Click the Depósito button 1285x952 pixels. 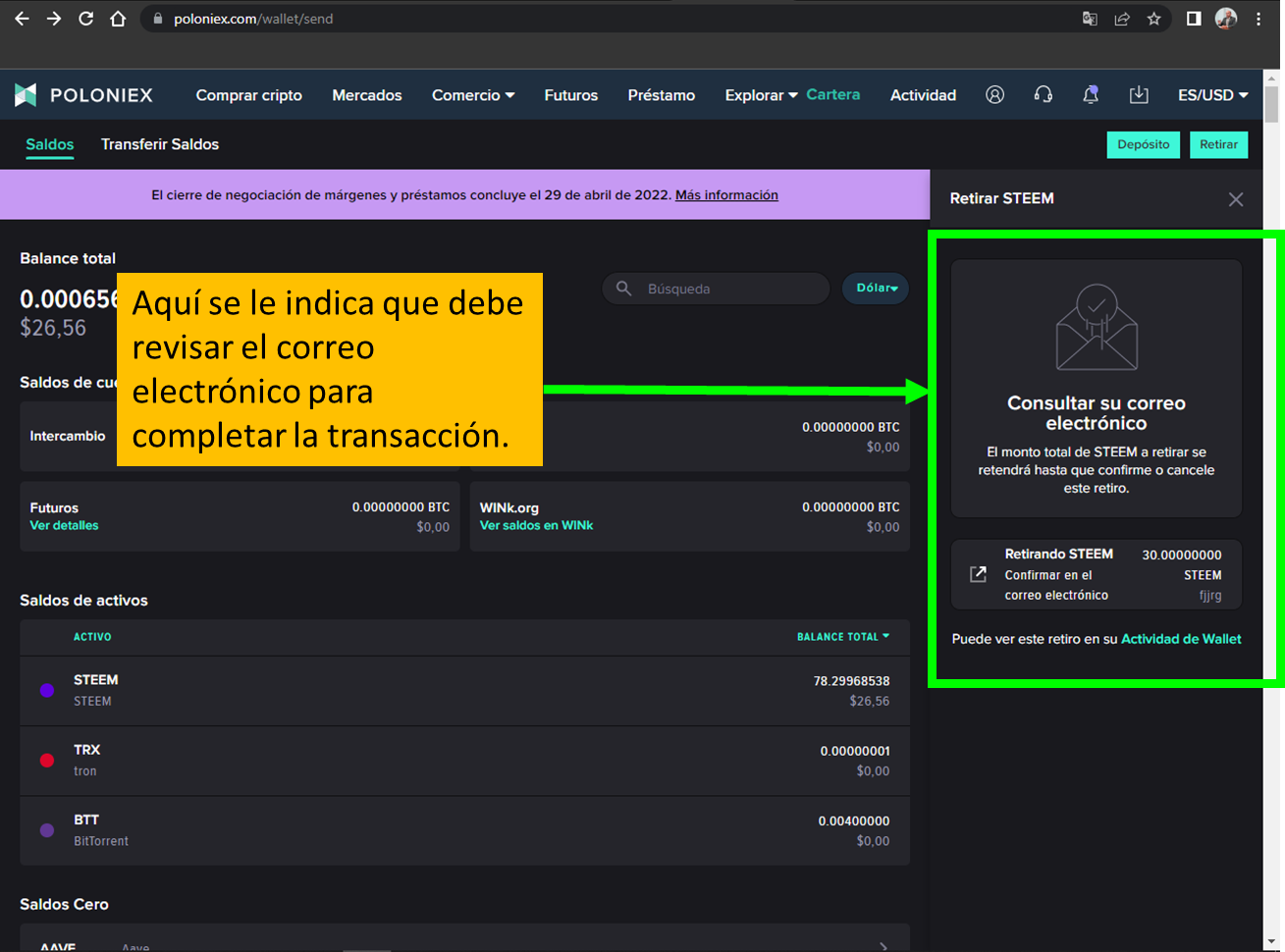[1144, 144]
